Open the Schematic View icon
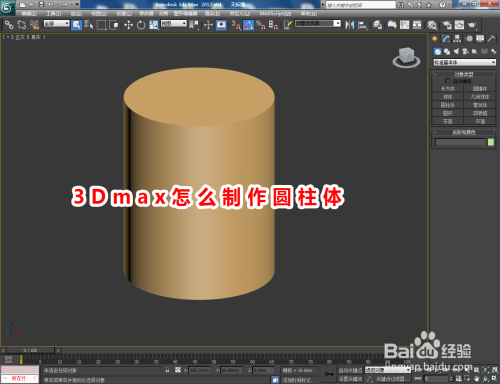Viewport: 500px width, 384px height. (417, 25)
